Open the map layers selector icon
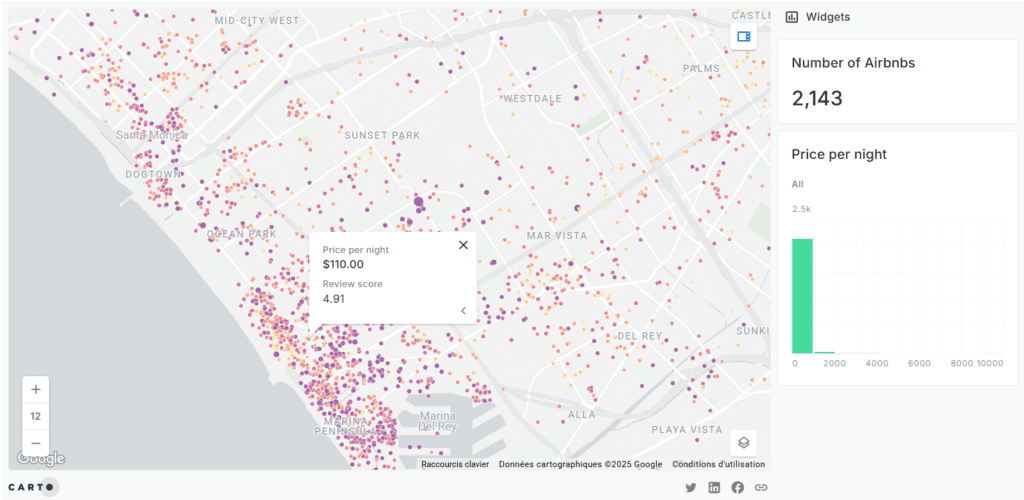Viewport: 1024px width, 500px height. [743, 443]
